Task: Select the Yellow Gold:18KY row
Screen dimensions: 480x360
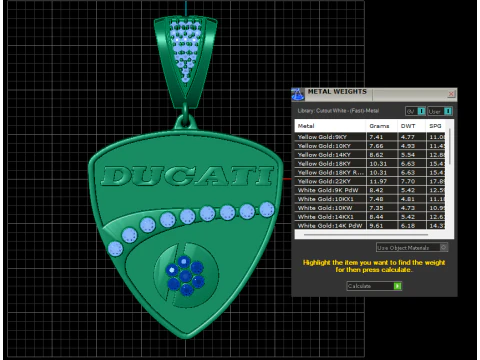Action: [x=370, y=163]
